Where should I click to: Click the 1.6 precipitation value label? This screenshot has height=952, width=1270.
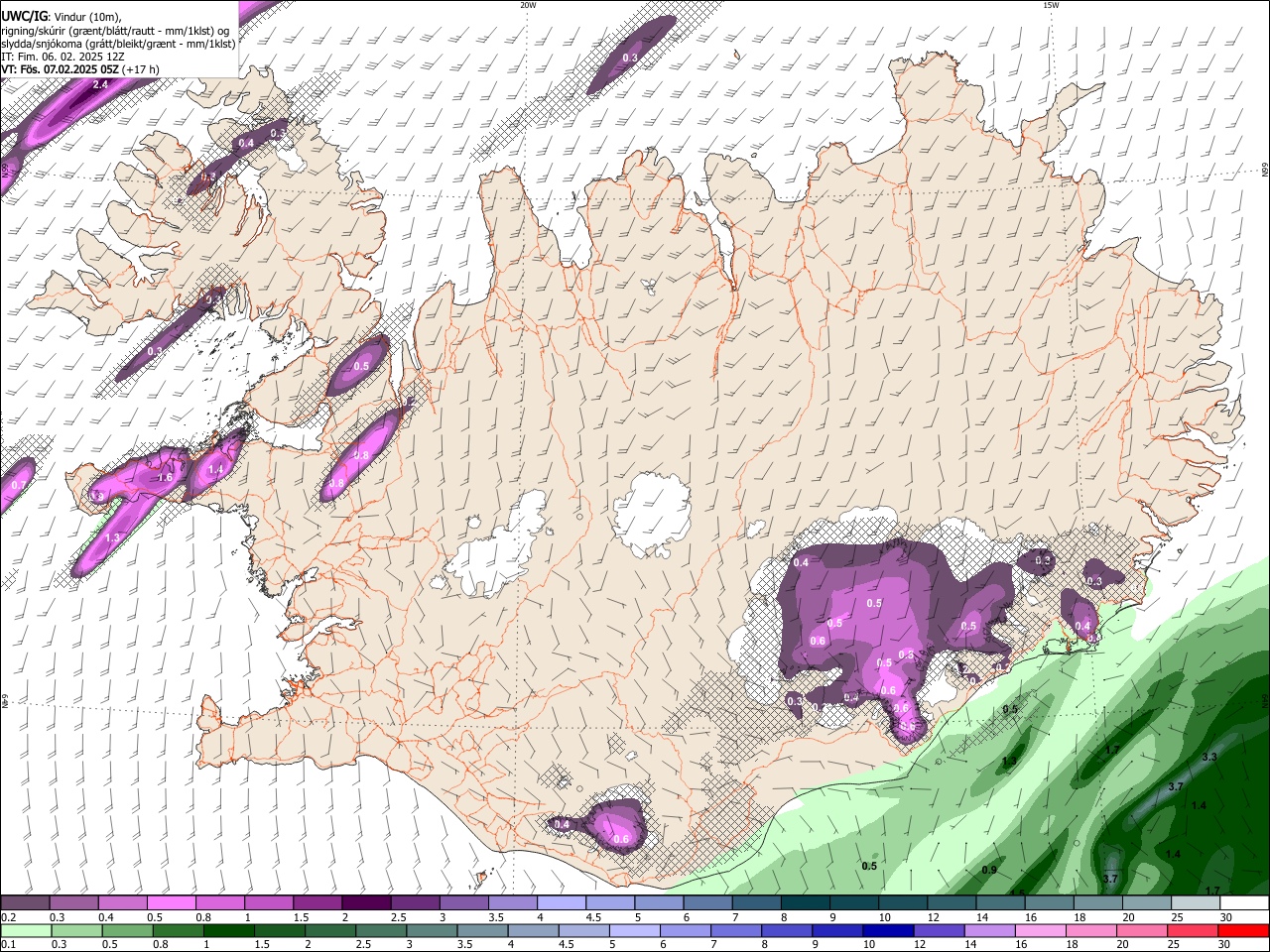[166, 478]
